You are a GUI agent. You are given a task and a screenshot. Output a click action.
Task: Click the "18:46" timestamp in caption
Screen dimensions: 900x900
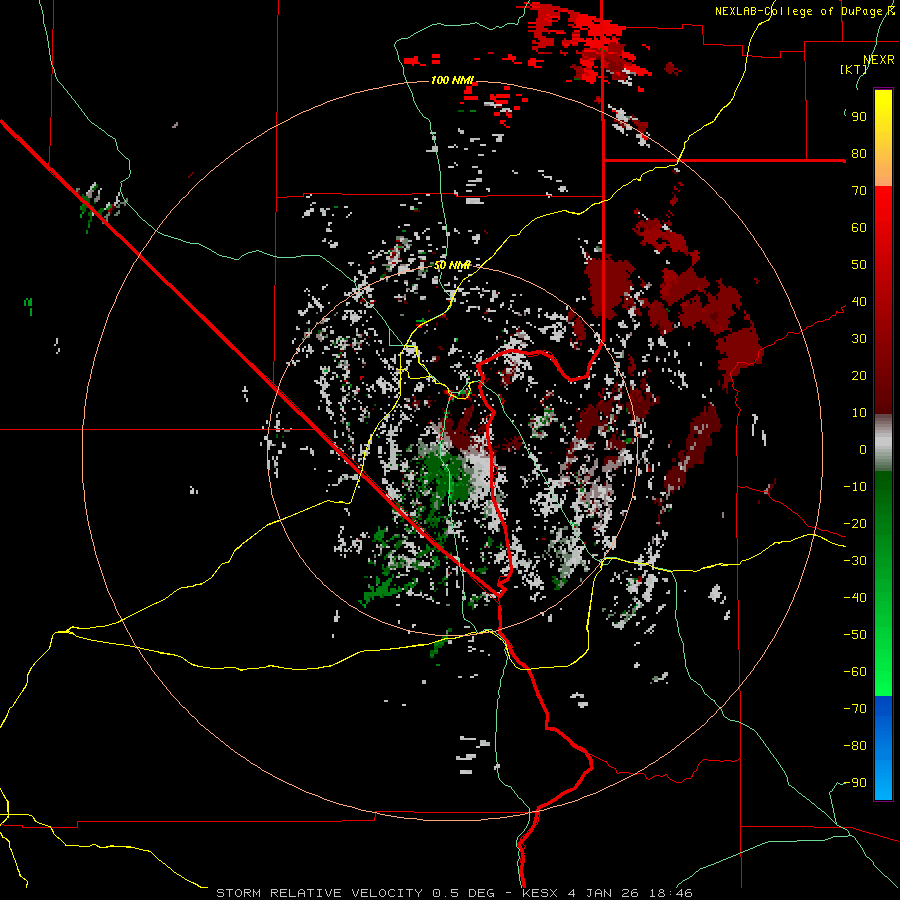pyautogui.click(x=671, y=893)
